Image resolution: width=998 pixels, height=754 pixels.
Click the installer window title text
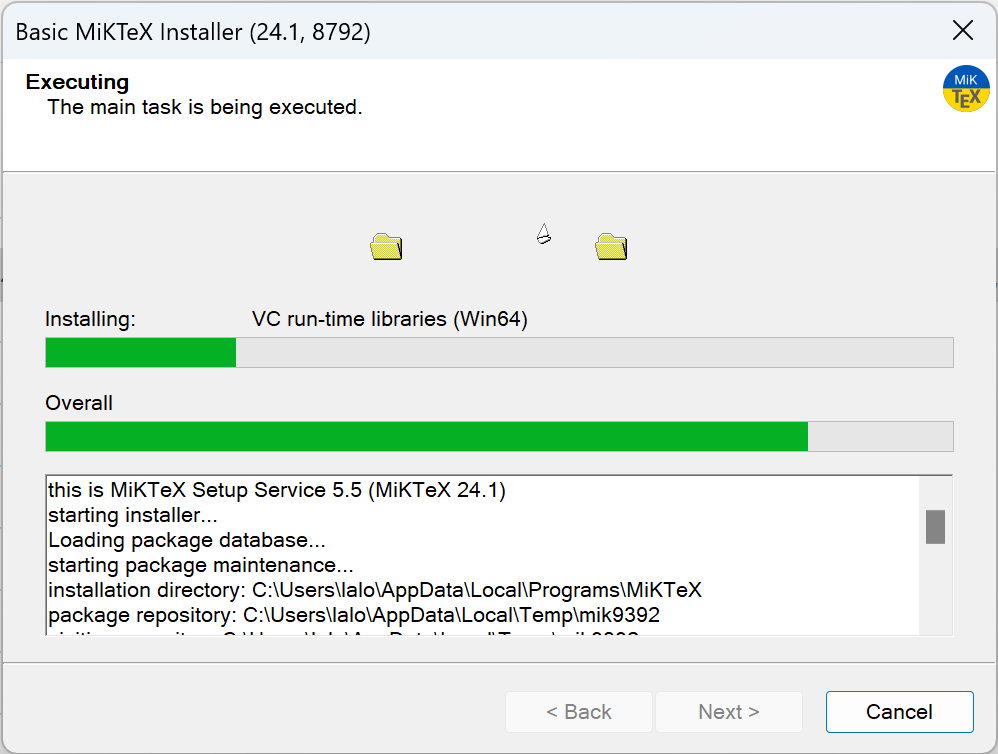(x=193, y=32)
